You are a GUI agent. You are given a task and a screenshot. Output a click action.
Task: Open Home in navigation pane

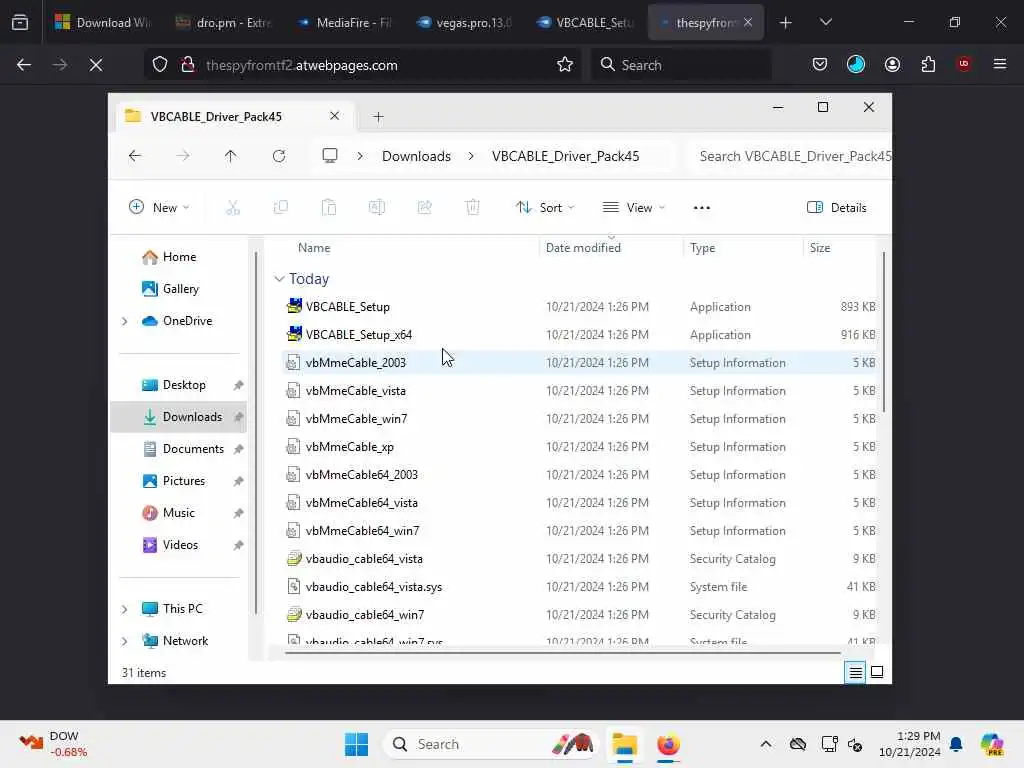179,257
